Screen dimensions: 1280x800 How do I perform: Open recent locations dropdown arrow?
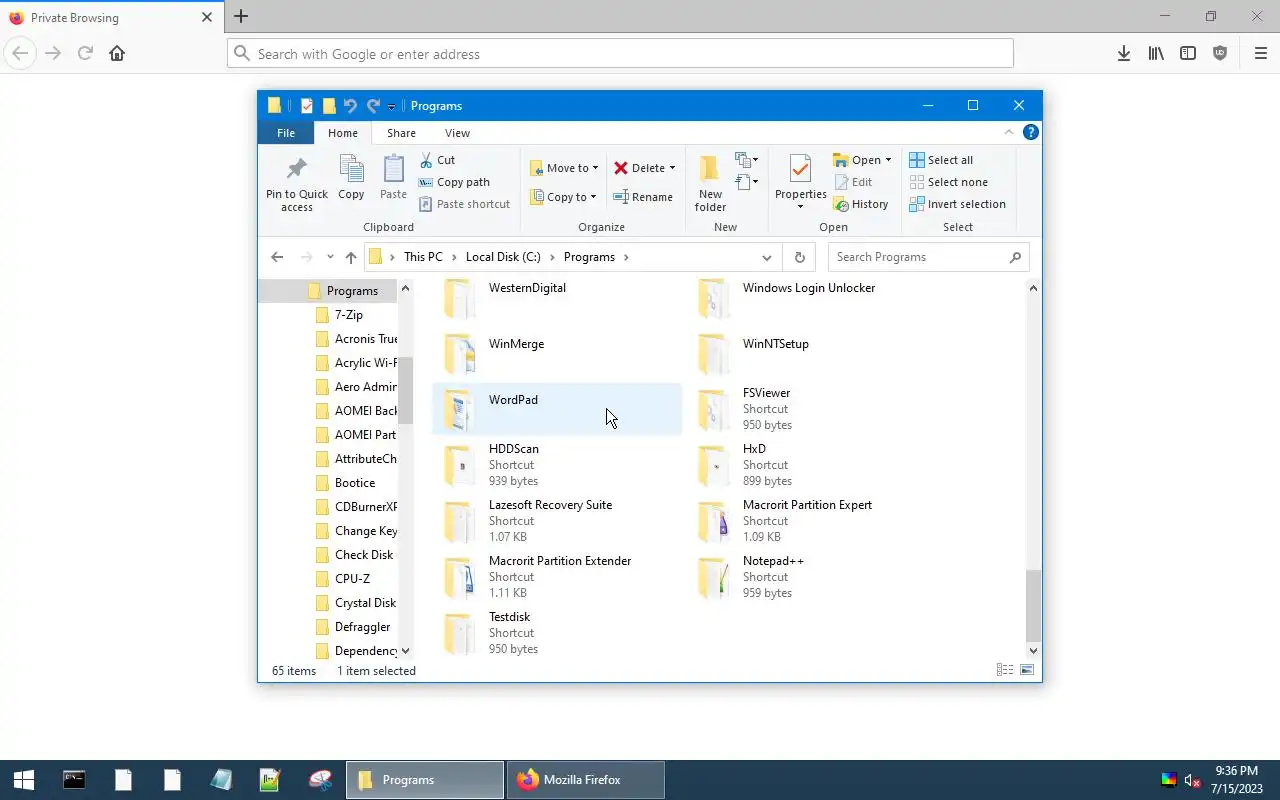[x=330, y=257]
